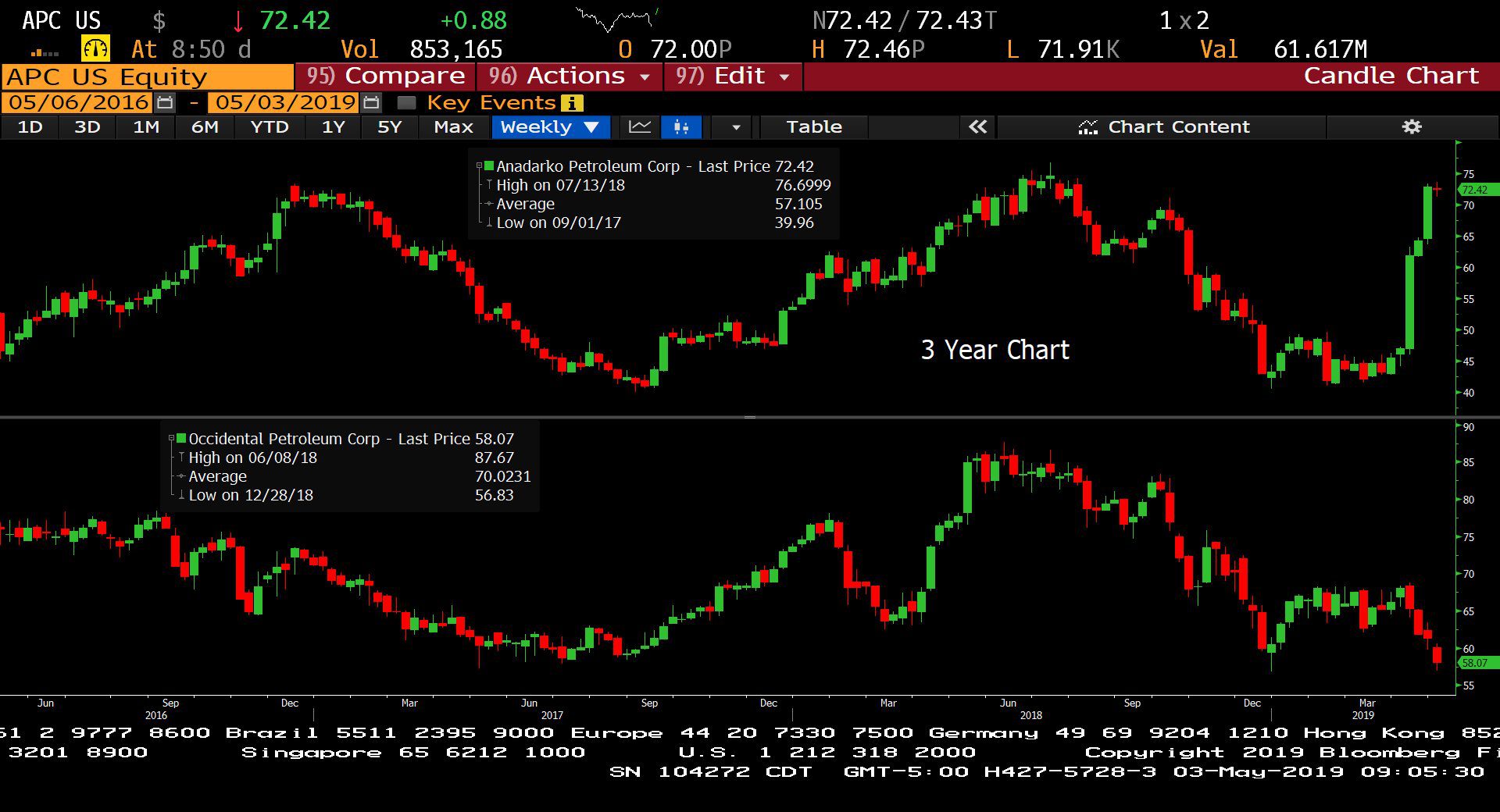
Task: Click the APC US ticker text
Action: pos(62,20)
